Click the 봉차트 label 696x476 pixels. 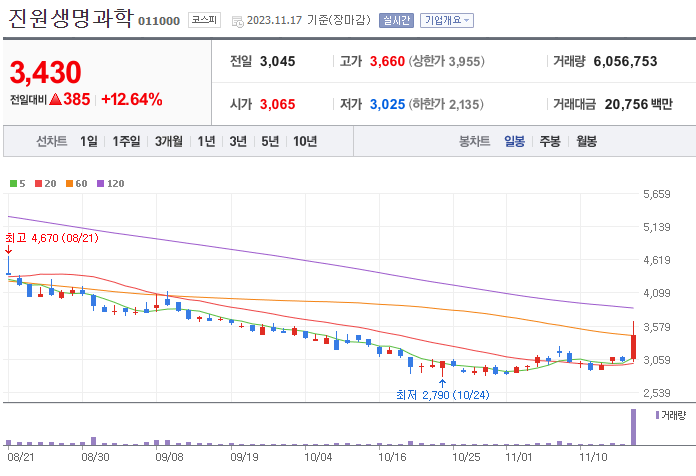[475, 142]
